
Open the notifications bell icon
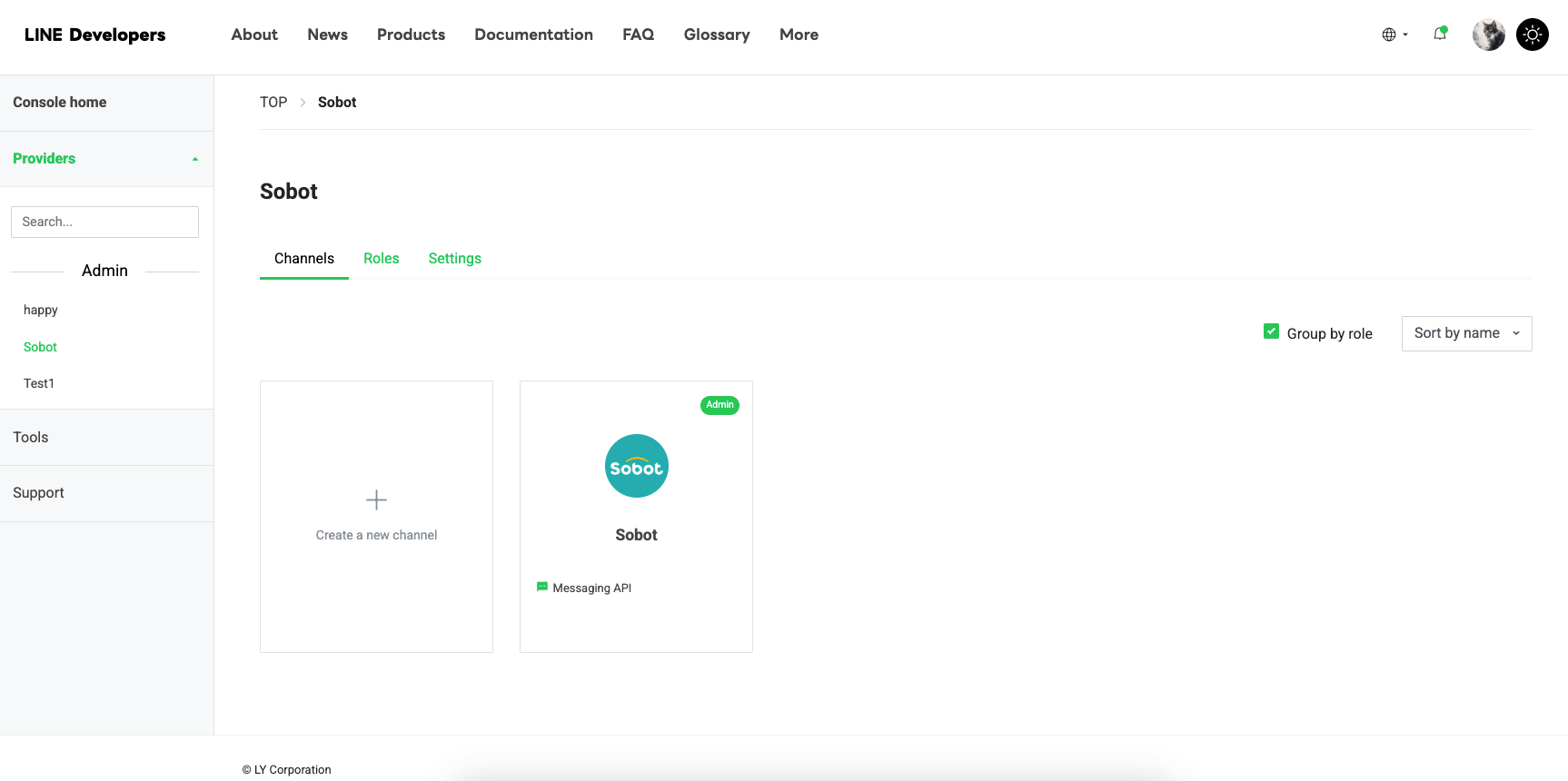(1440, 35)
